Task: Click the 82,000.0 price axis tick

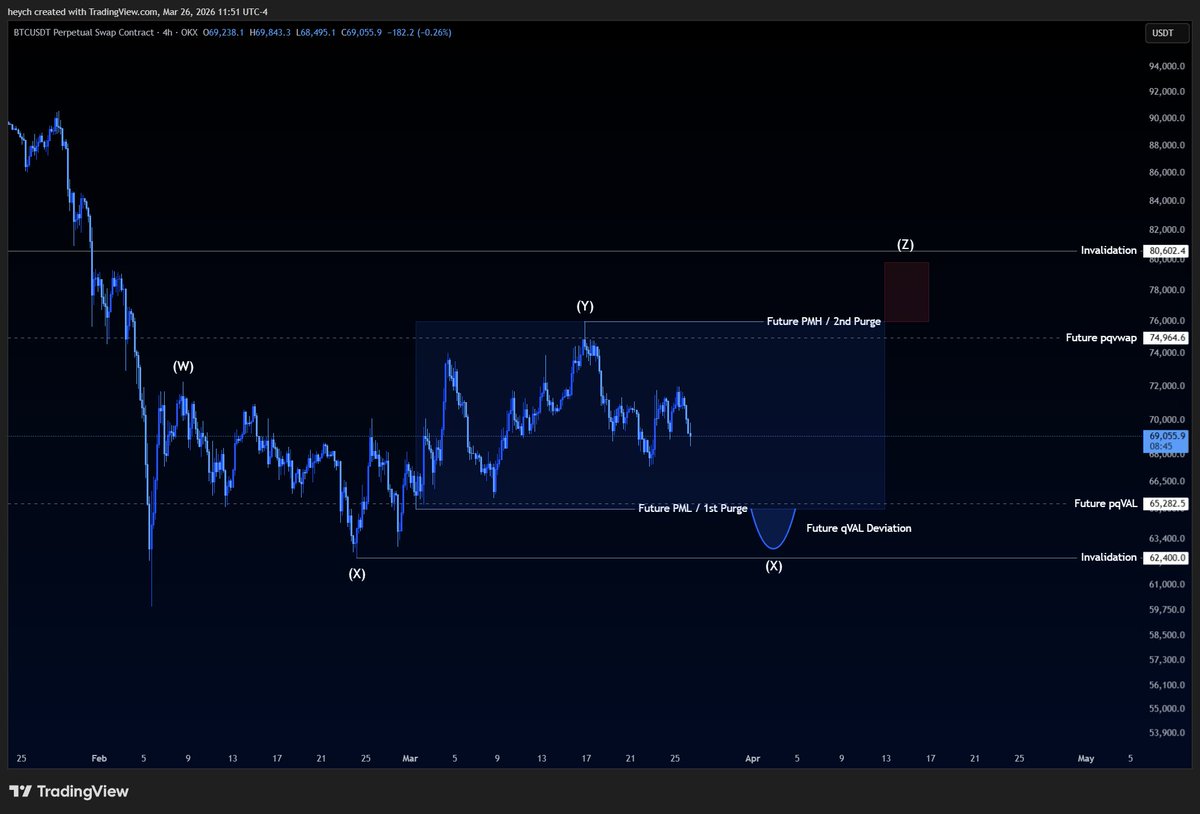Action: pyautogui.click(x=1167, y=229)
